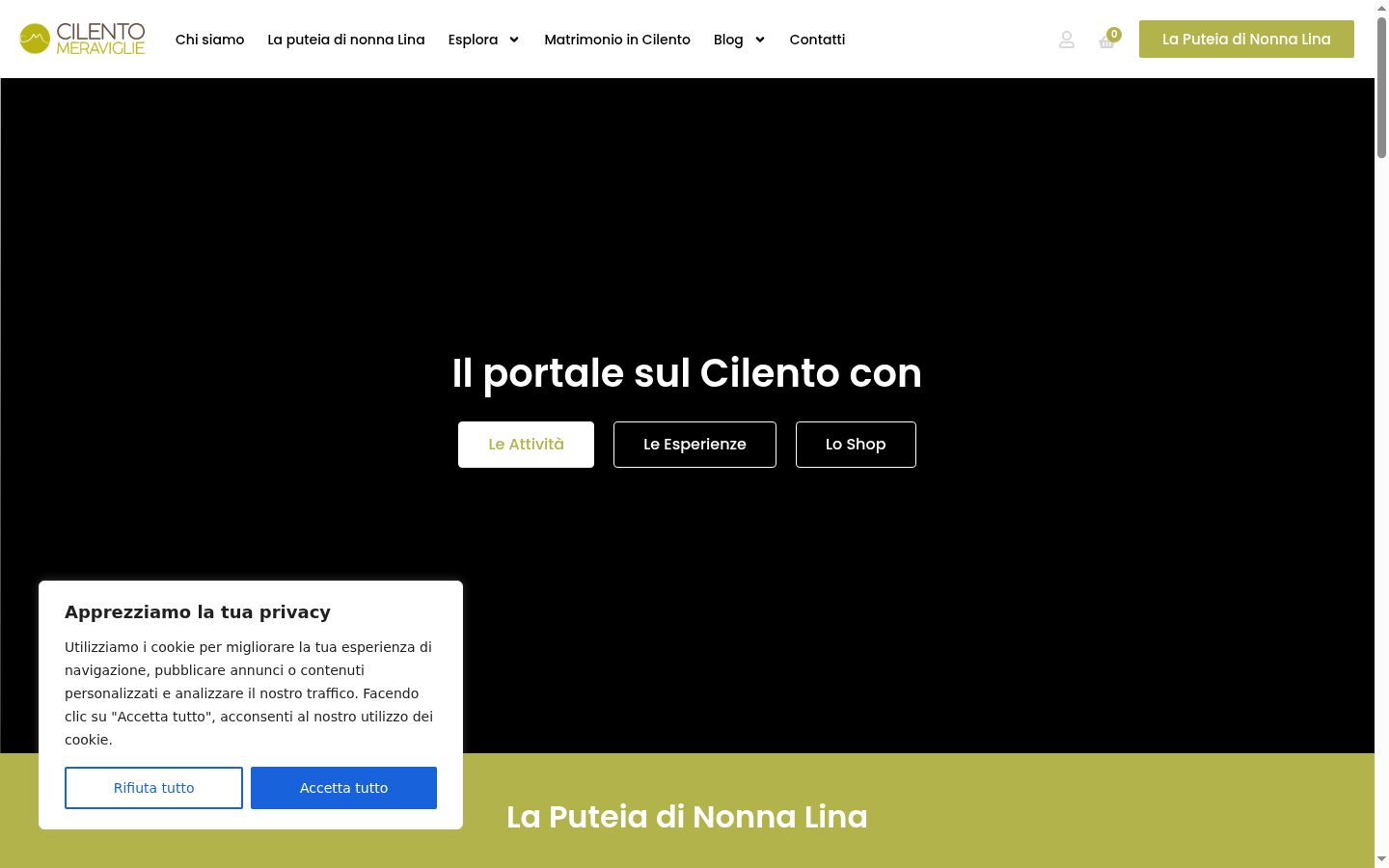The width and height of the screenshot is (1389, 868).
Task: Navigate to Contatti
Action: coord(817,40)
